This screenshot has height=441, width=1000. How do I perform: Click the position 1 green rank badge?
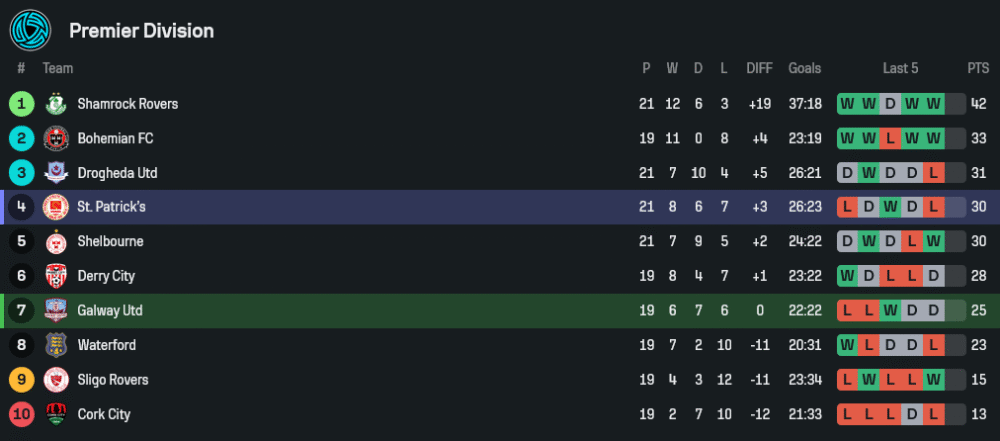(x=21, y=104)
